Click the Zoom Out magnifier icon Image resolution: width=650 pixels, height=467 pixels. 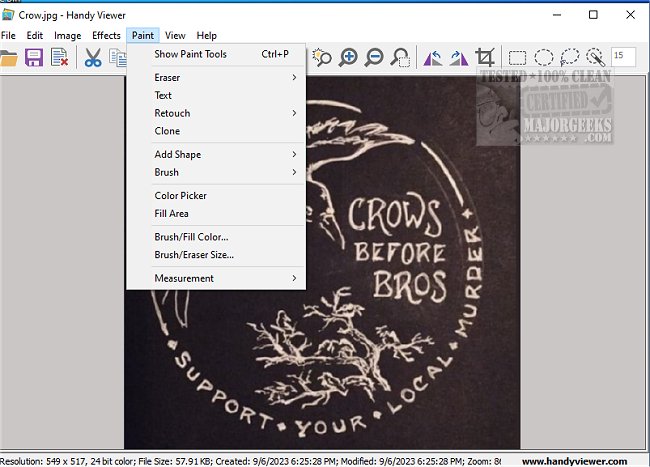click(x=374, y=58)
